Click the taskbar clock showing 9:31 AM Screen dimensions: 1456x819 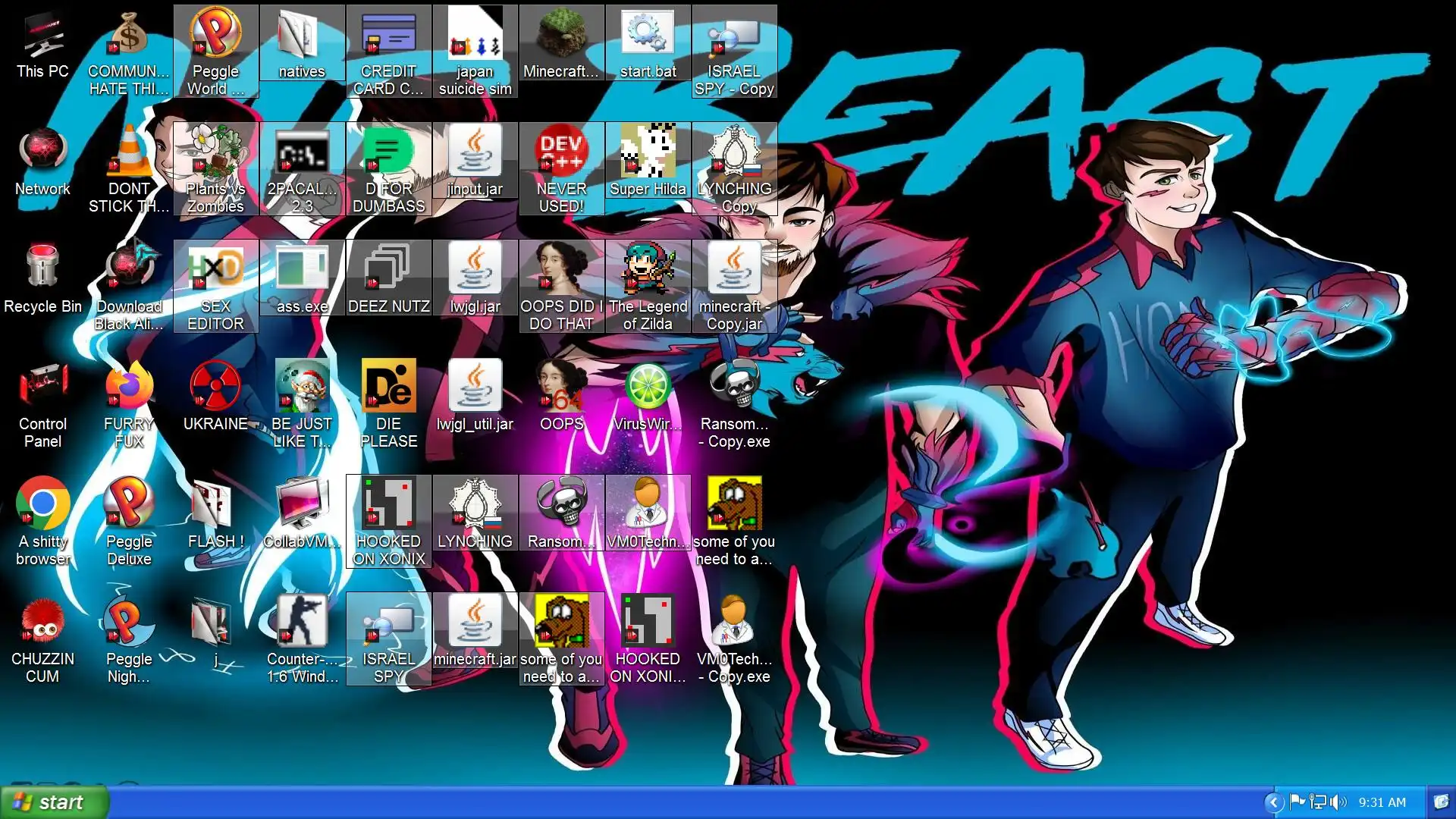coord(1382,802)
